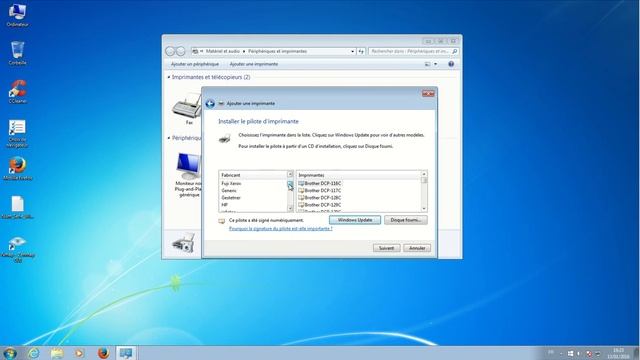The width and height of the screenshot is (640, 360).
Task: Open the Corbeille recycle bin icon
Action: click(17, 53)
